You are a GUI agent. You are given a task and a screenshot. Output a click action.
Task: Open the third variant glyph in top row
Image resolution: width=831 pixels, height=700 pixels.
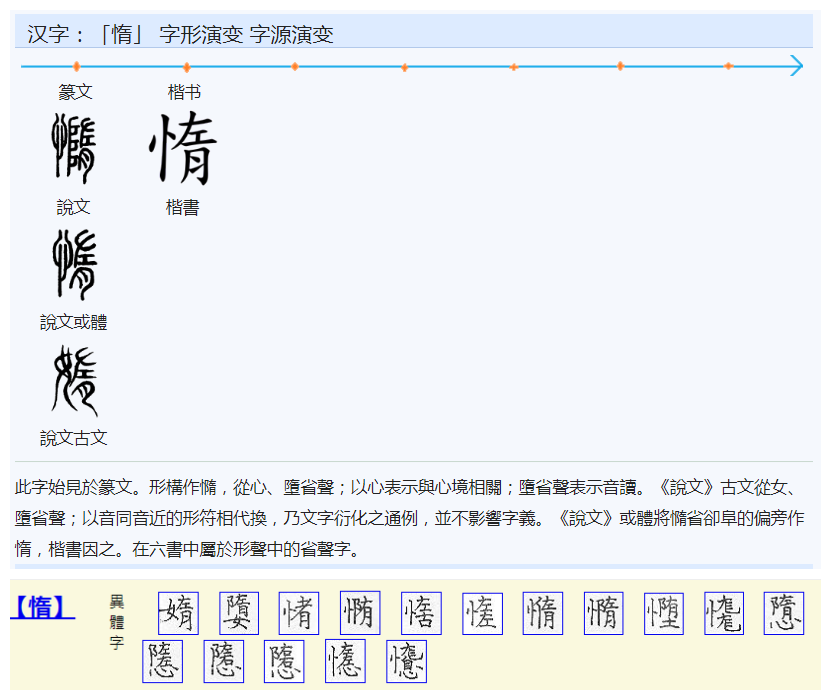(x=299, y=613)
